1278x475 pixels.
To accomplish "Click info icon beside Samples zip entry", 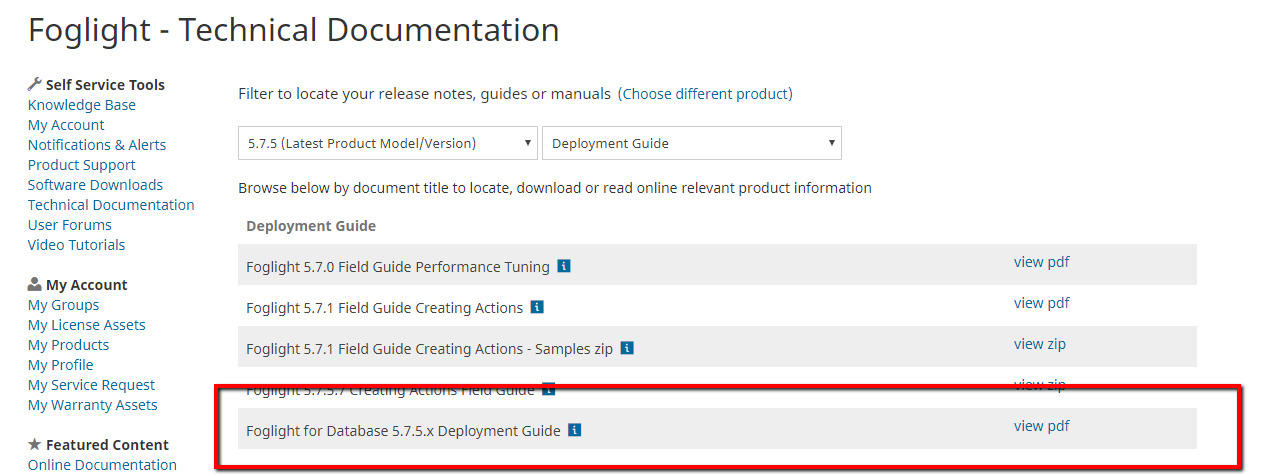I will coord(627,349).
